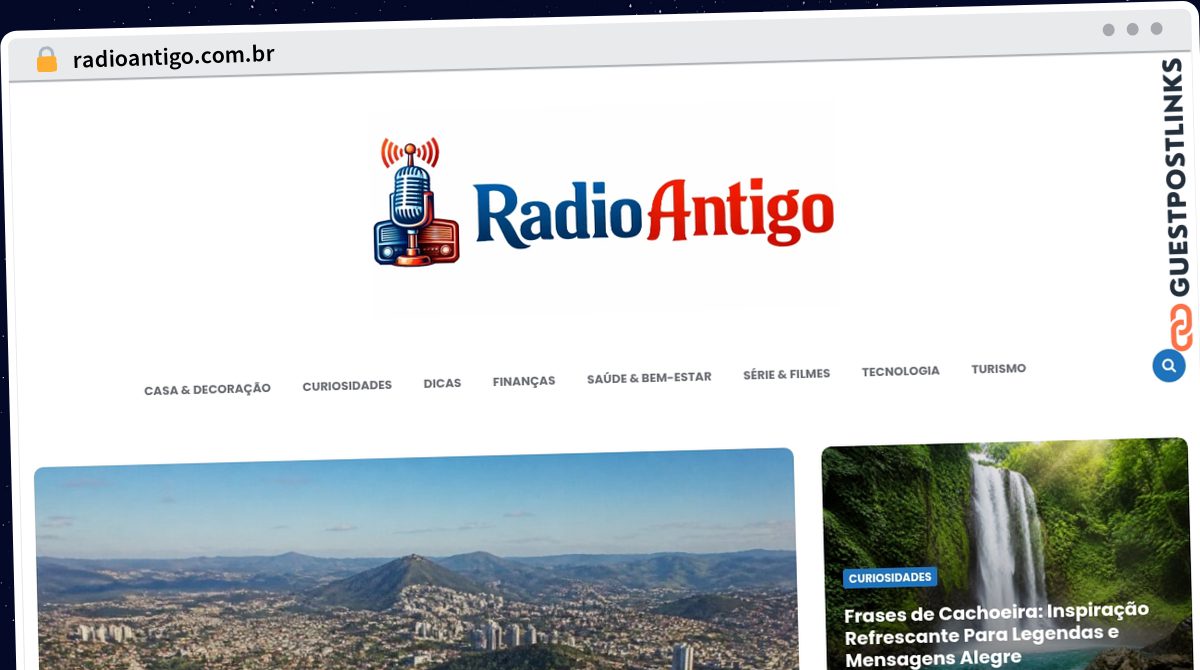Open the Finanças category
The image size is (1200, 670).
click(x=524, y=381)
